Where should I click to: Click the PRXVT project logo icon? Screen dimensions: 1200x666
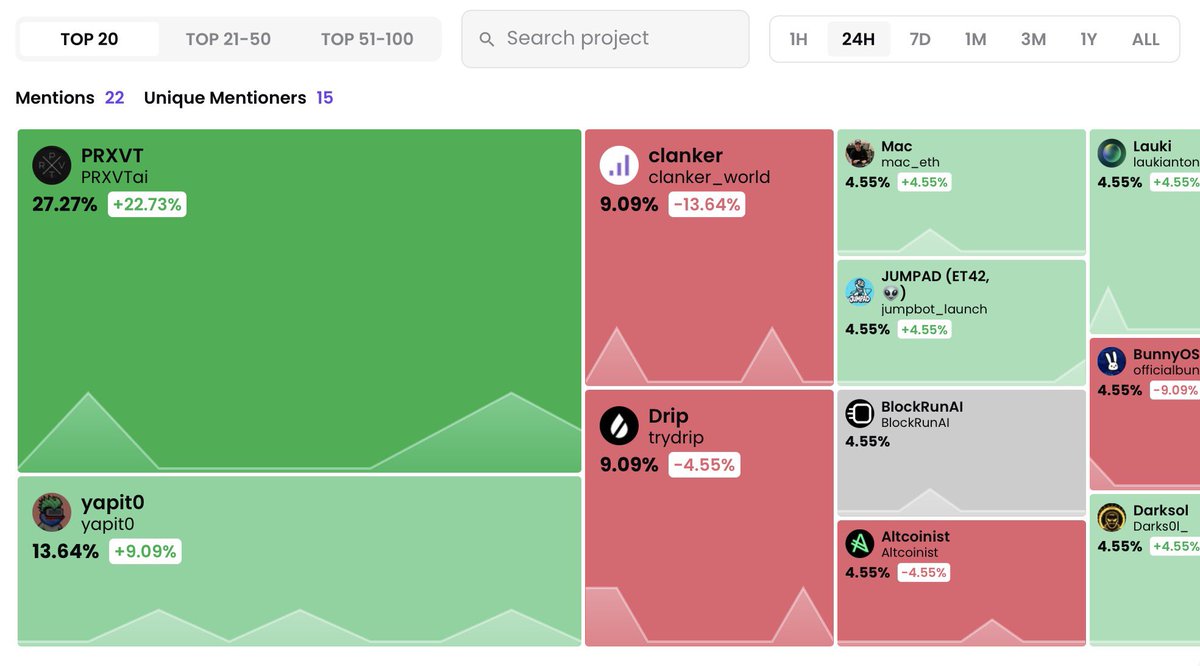click(52, 166)
